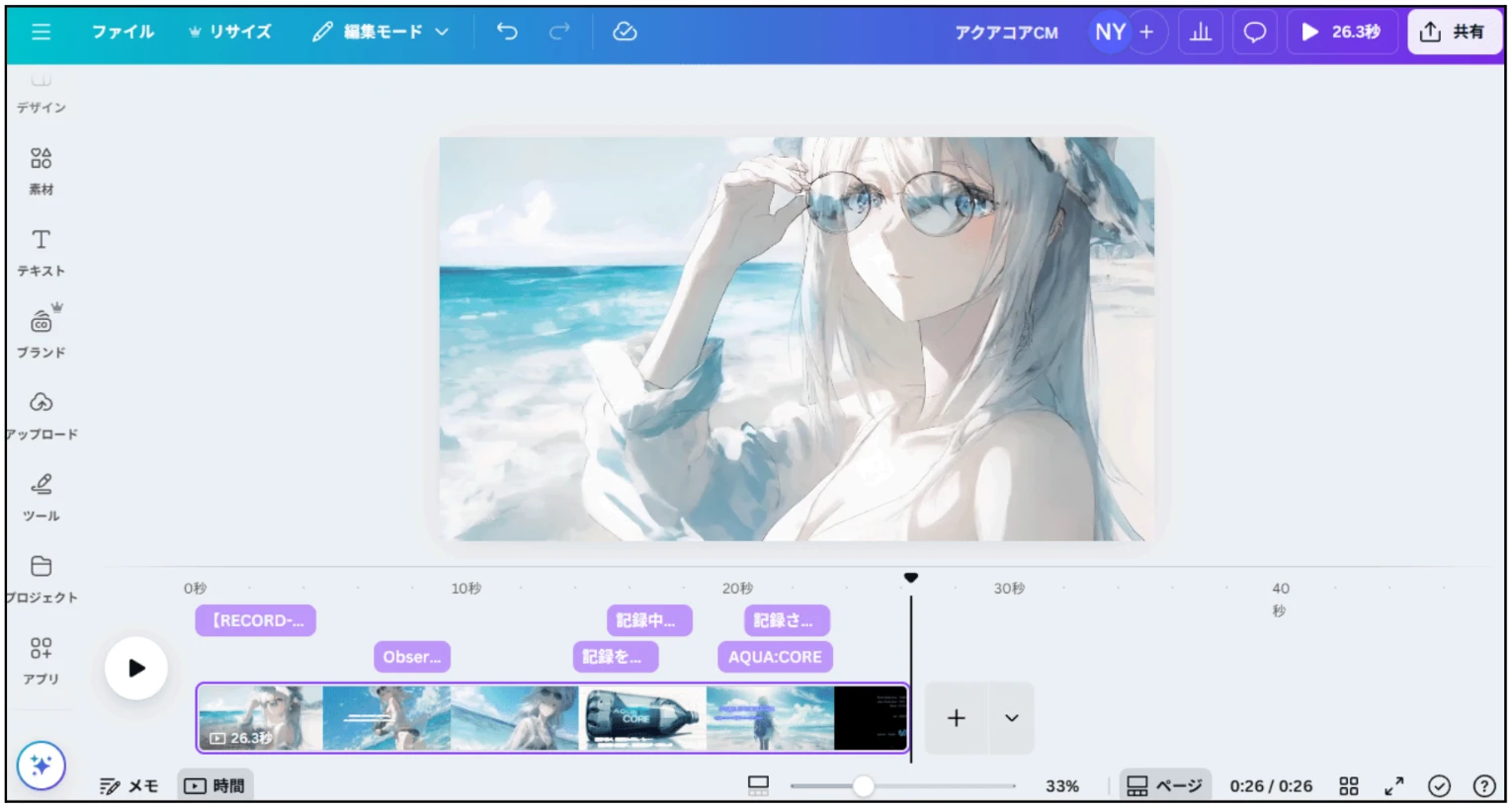
Task: Open the ツール tools panel
Action: click(41, 497)
